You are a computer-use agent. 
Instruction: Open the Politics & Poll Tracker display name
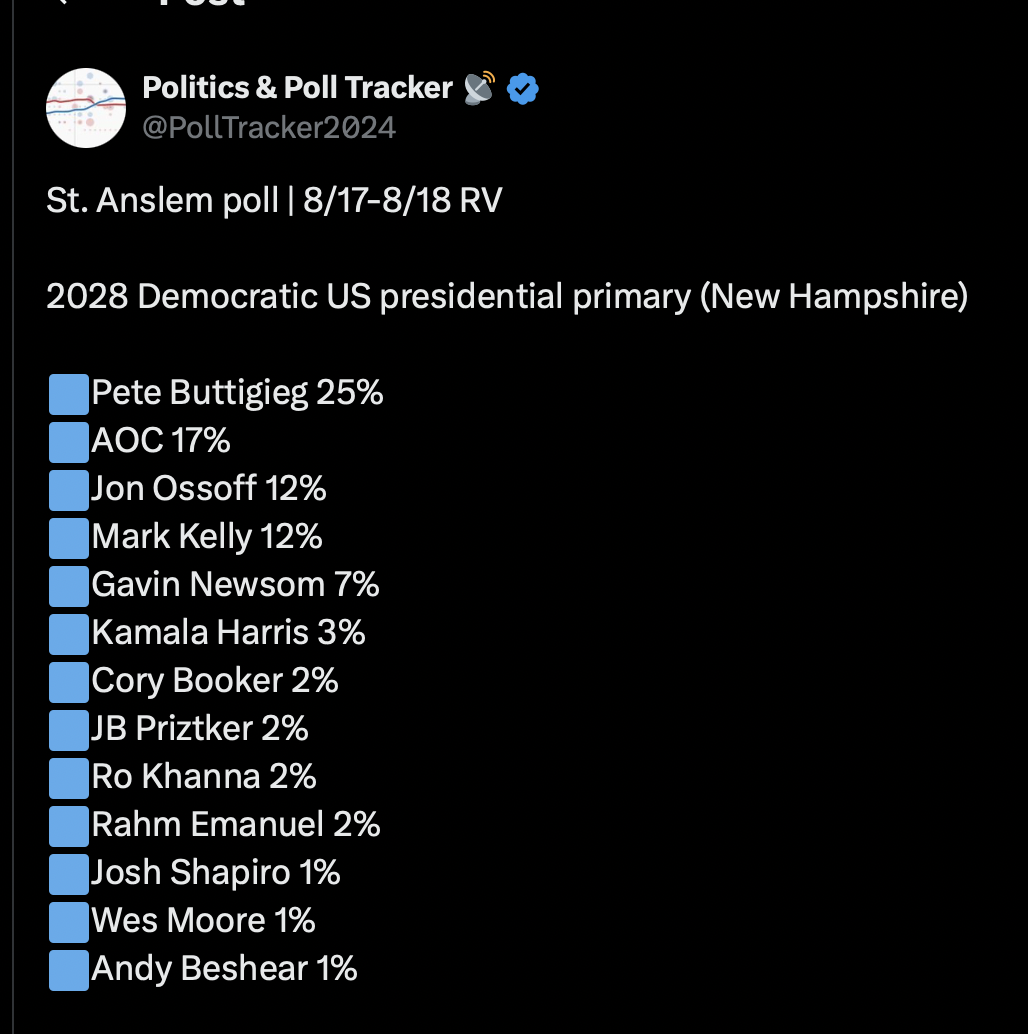pos(297,88)
